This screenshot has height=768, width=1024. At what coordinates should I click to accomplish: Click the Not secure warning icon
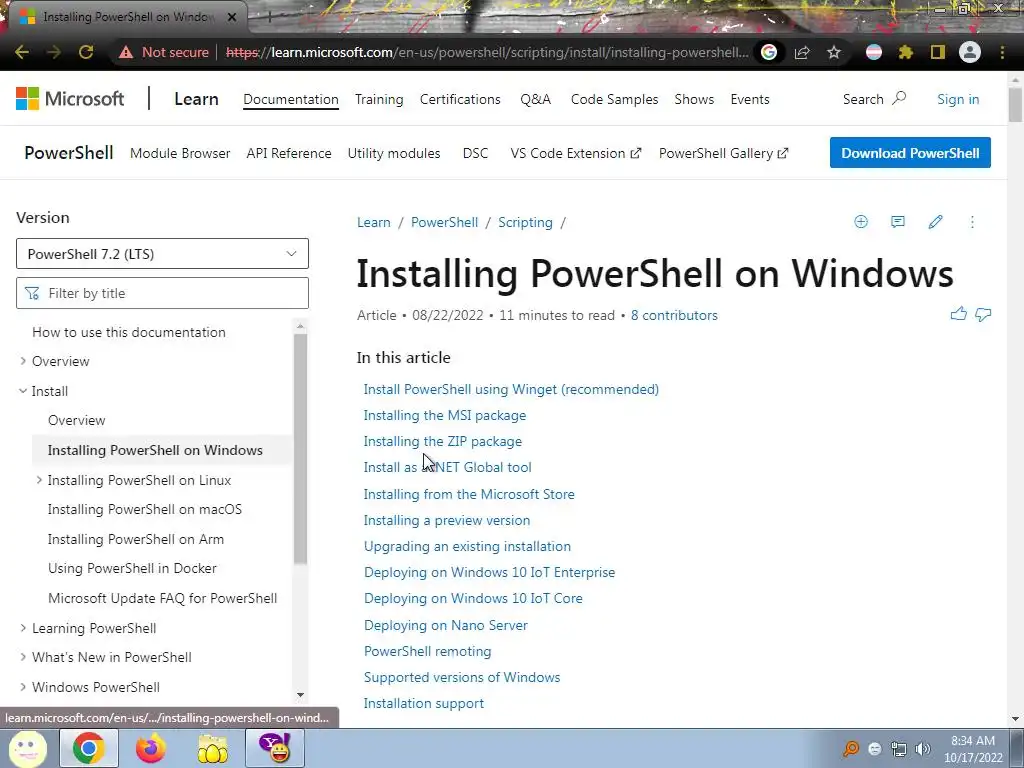tap(126, 52)
